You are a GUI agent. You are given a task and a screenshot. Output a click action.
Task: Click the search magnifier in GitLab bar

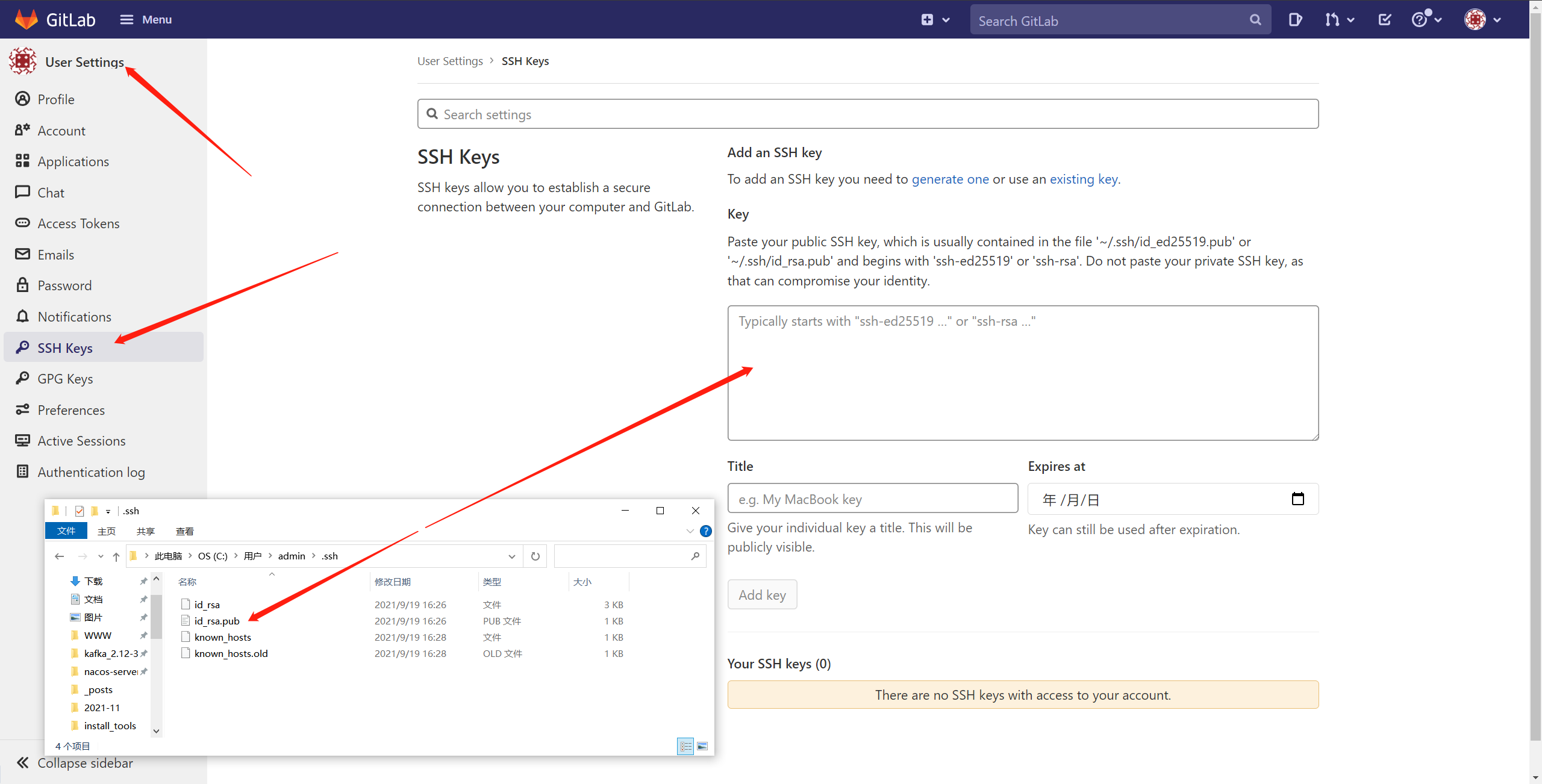point(1255,20)
